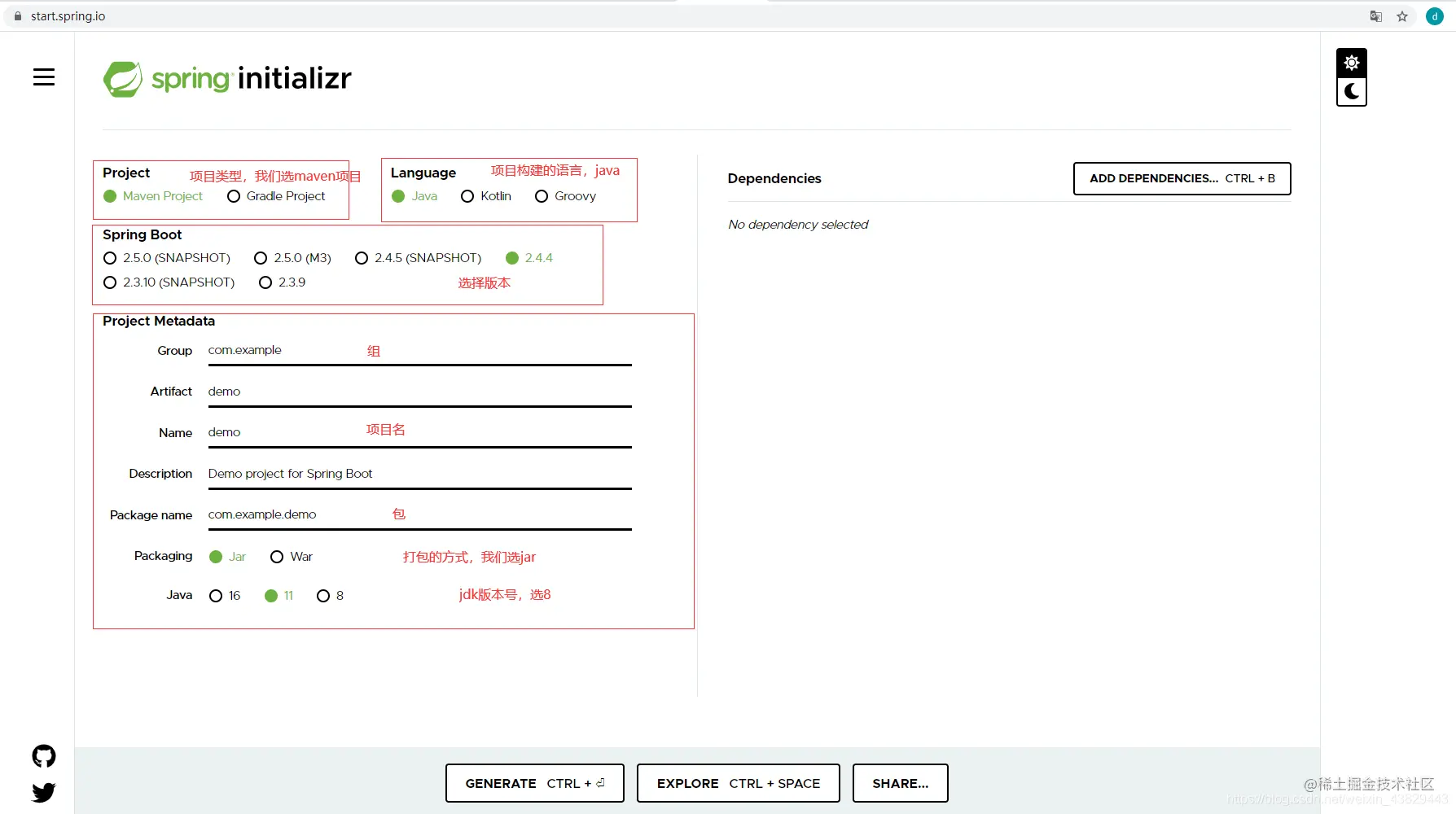Open the hamburger navigation menu
The image size is (1456, 814).
pyautogui.click(x=44, y=77)
